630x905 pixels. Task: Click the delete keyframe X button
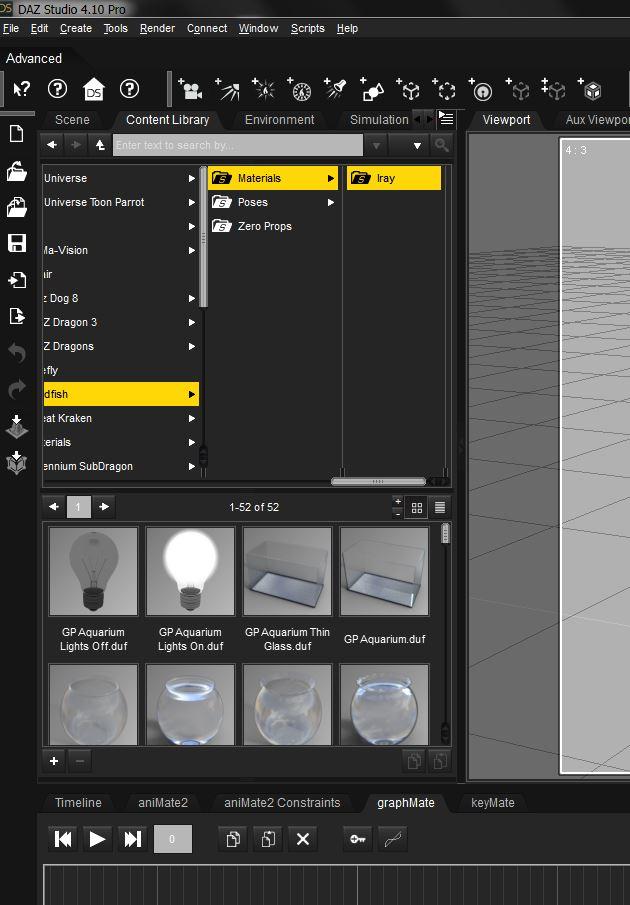[x=303, y=839]
